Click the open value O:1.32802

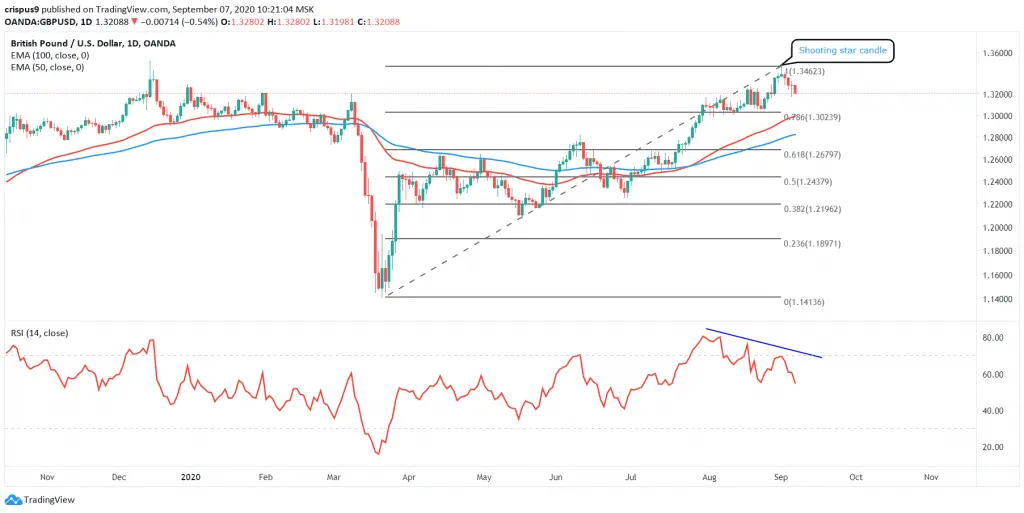[244, 22]
